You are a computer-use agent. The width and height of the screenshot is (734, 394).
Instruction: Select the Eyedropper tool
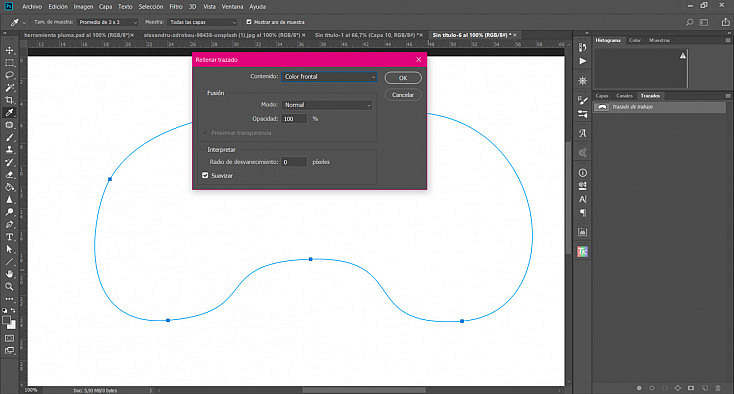(x=9, y=112)
